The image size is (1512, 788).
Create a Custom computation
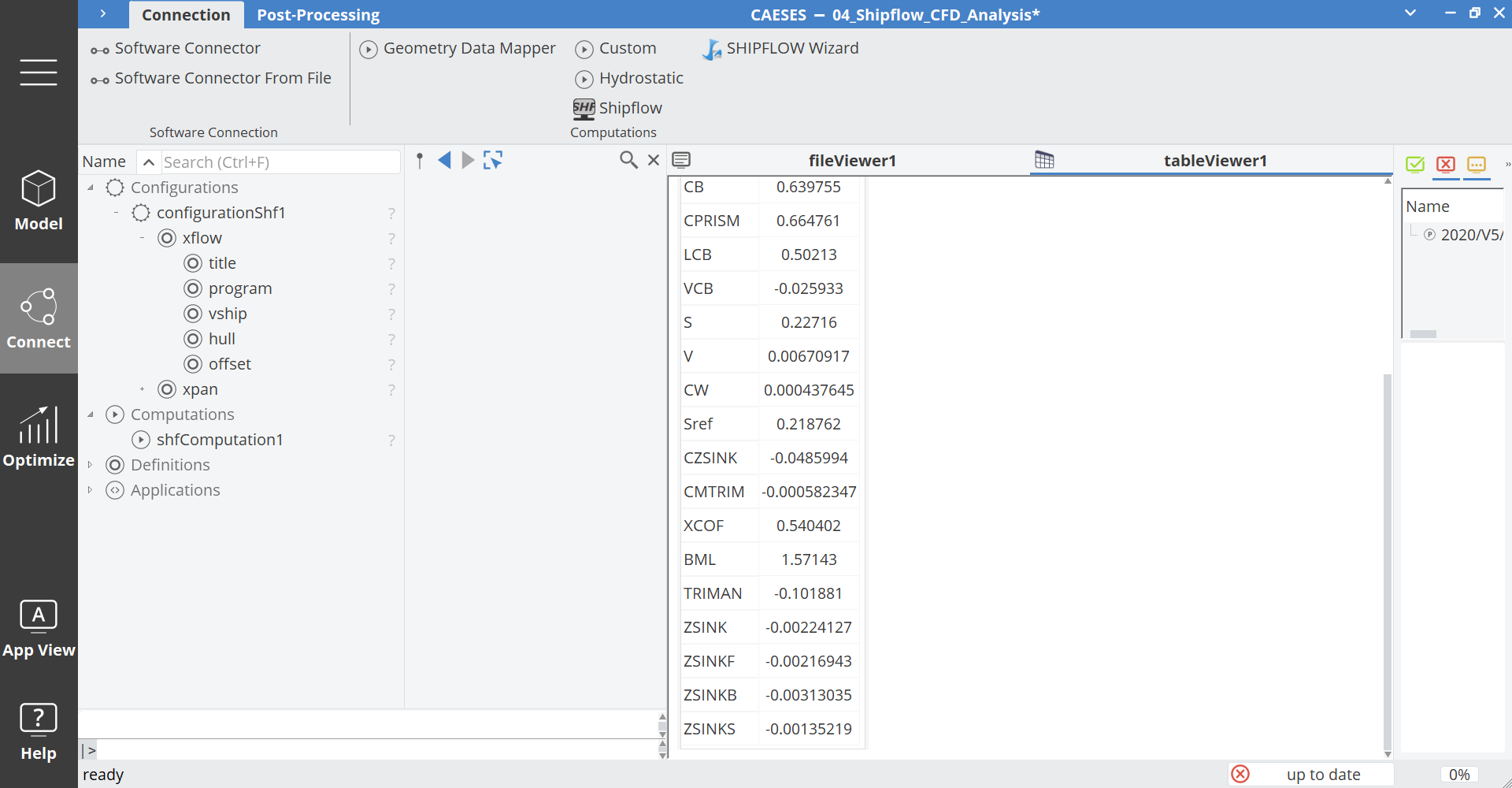[x=616, y=49]
